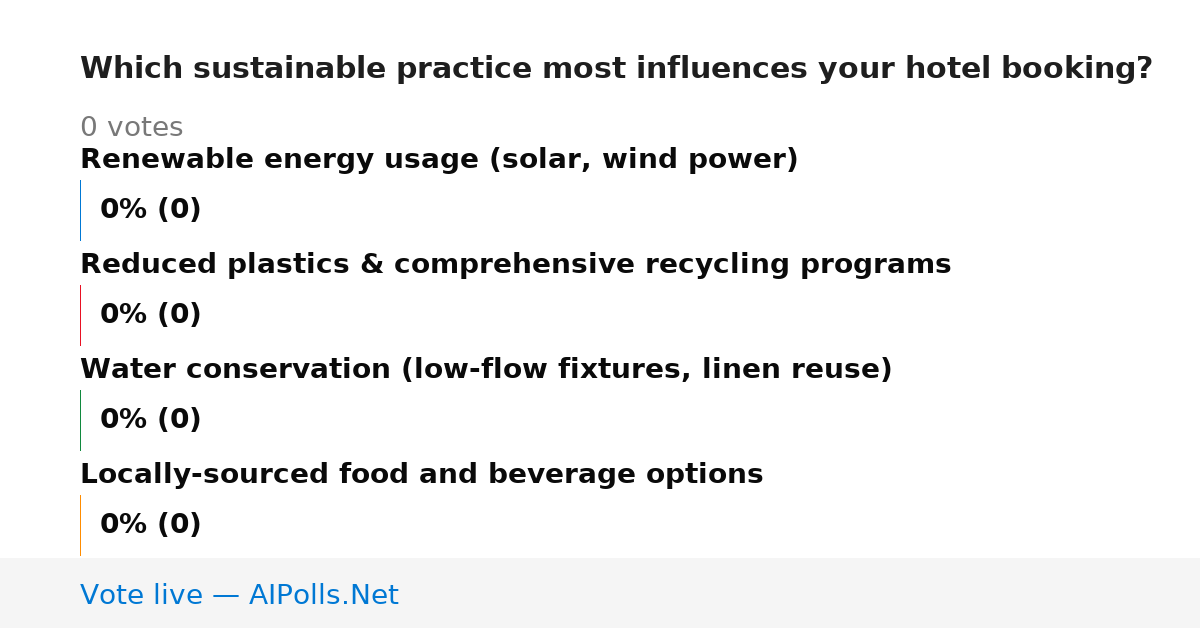The width and height of the screenshot is (1200, 628).
Task: Click the blue bar for Renewable energy
Action: 80,210
